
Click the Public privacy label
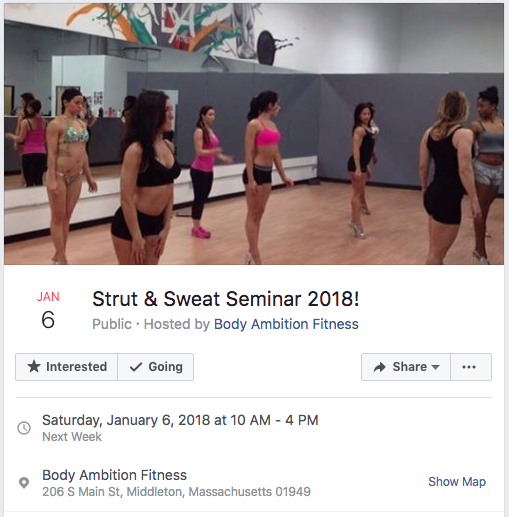pos(112,324)
